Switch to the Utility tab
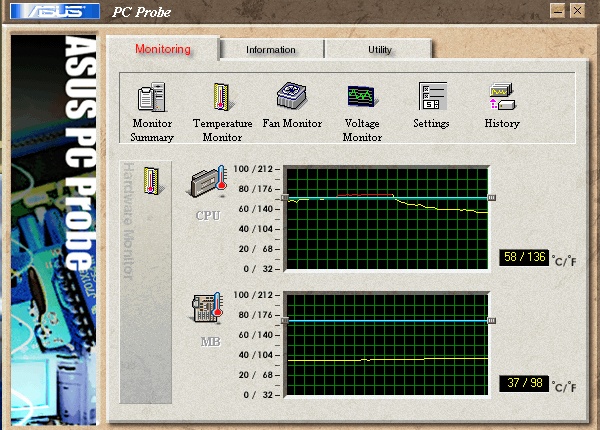Screen dimensions: 600x430 click(380, 50)
